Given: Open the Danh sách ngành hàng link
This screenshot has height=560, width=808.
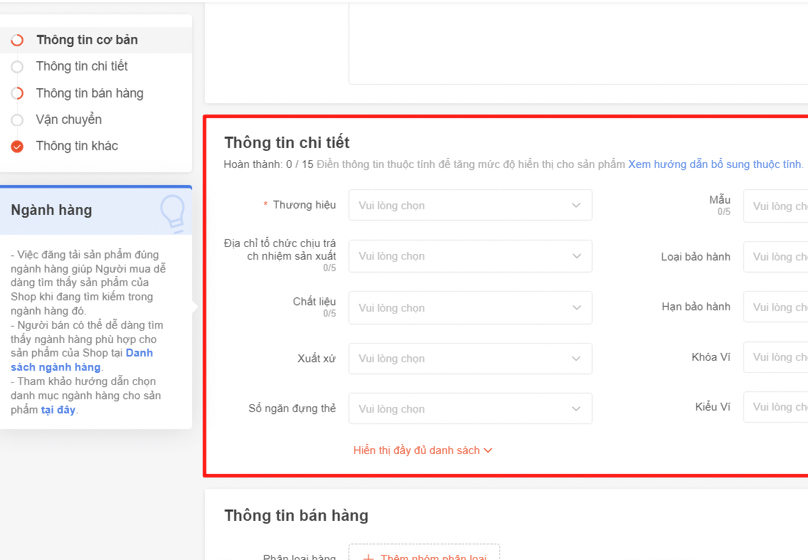Looking at the screenshot, I should 82,360.
